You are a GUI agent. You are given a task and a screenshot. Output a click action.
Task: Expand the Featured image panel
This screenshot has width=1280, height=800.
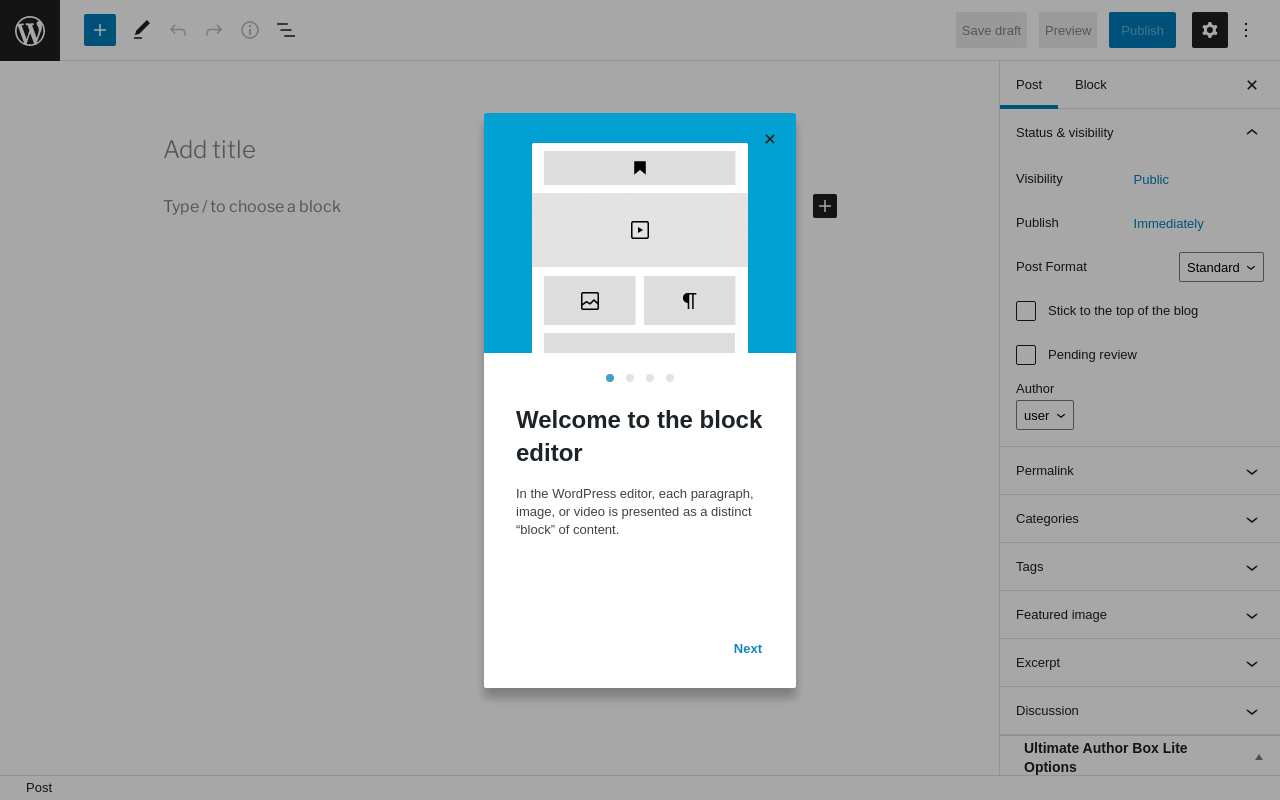[1140, 615]
